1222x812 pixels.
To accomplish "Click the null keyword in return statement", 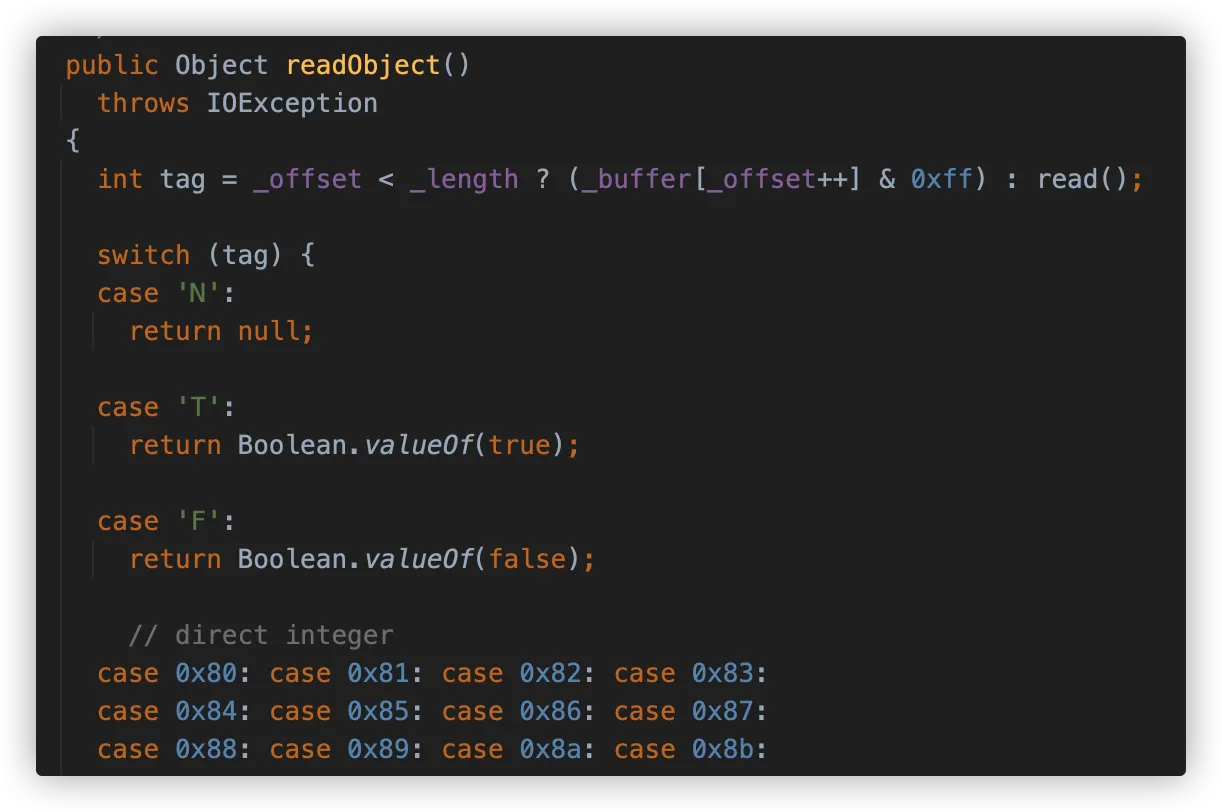I will point(268,332).
